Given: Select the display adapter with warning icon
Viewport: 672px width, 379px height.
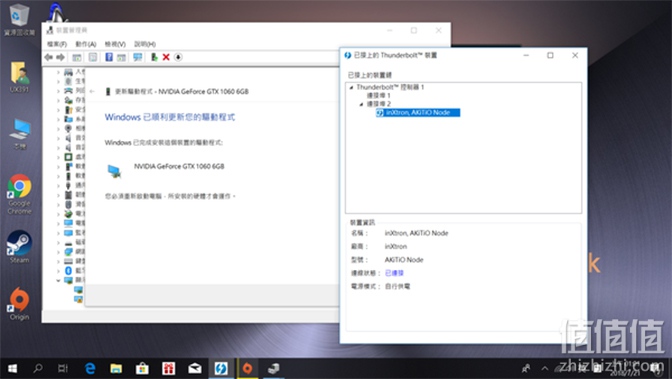Looking at the screenshot, I should 78,299.
